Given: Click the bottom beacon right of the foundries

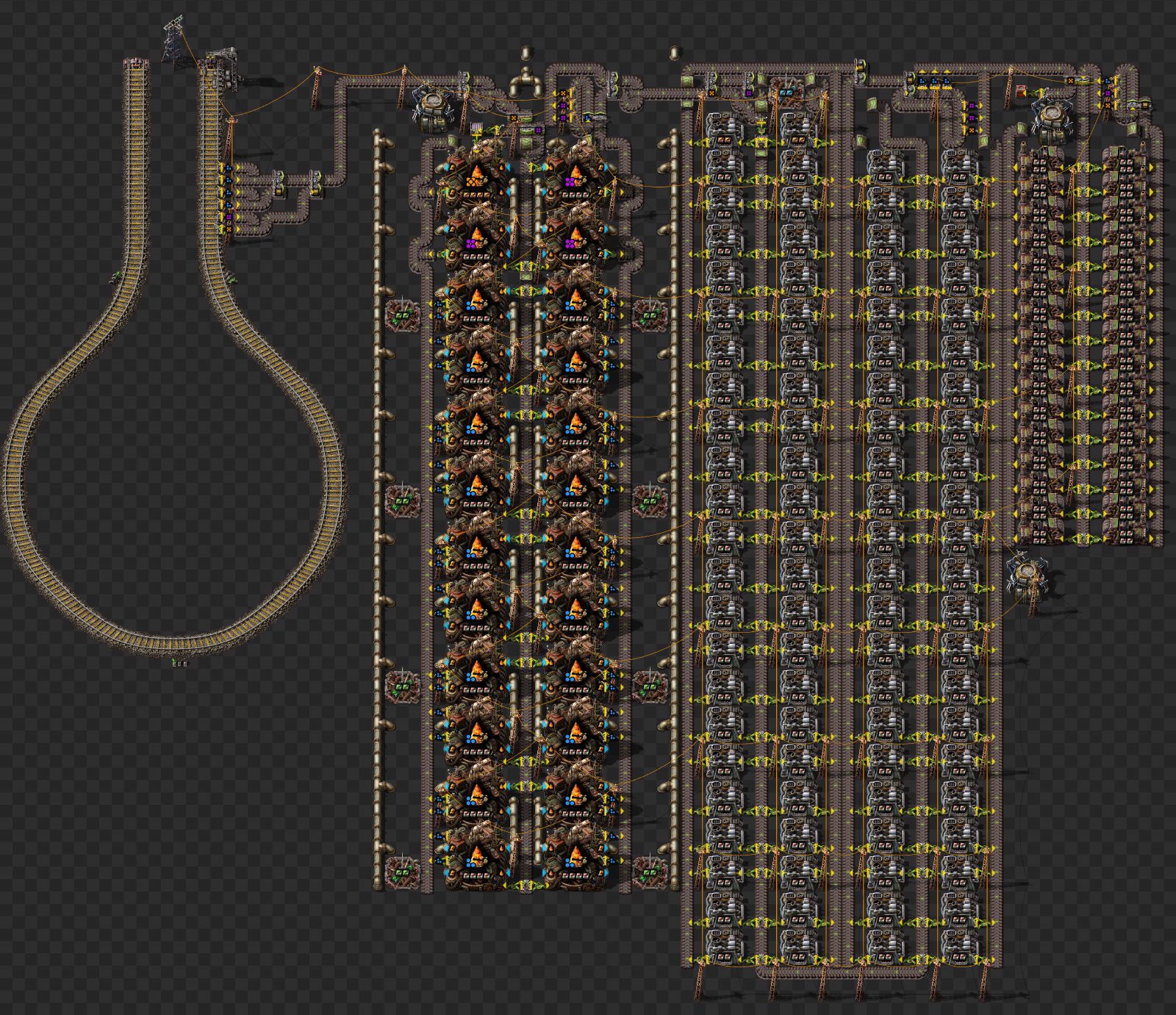Looking at the screenshot, I should [650, 872].
